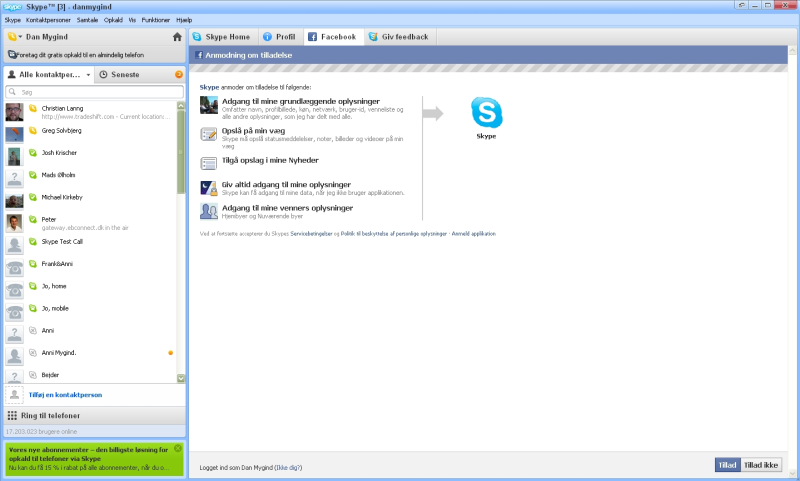The image size is (800, 481).
Task: Click the Ikke dig? link
Action: [288, 467]
